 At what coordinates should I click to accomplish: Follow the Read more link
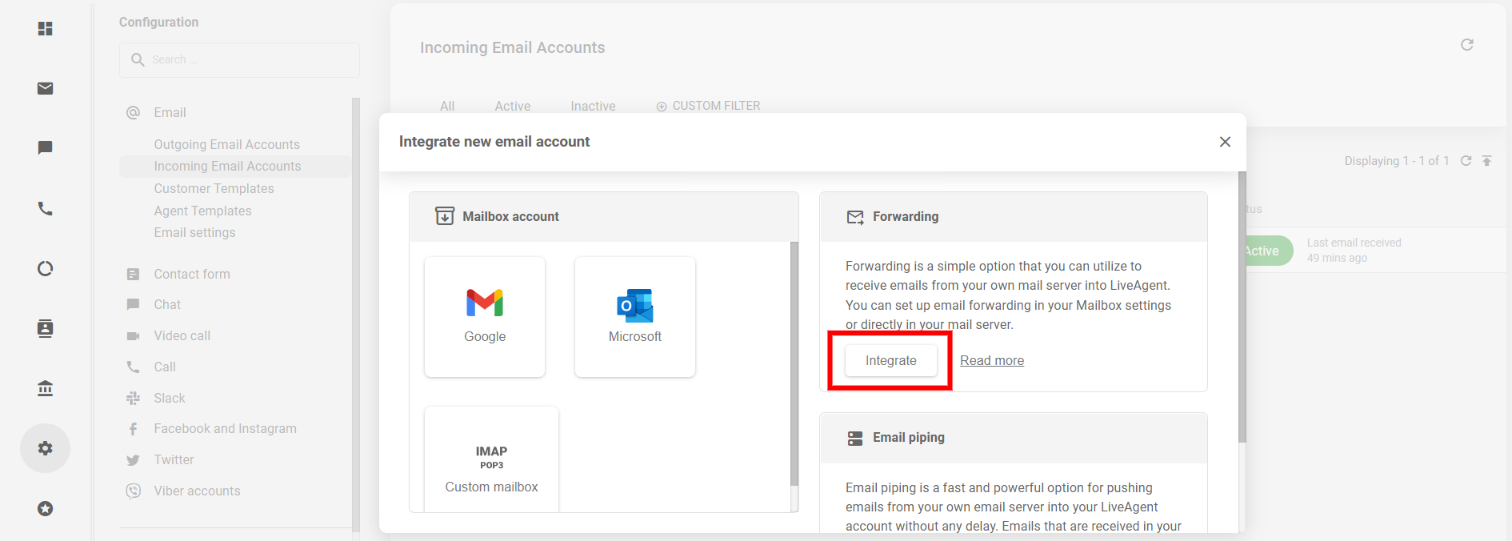tap(992, 360)
